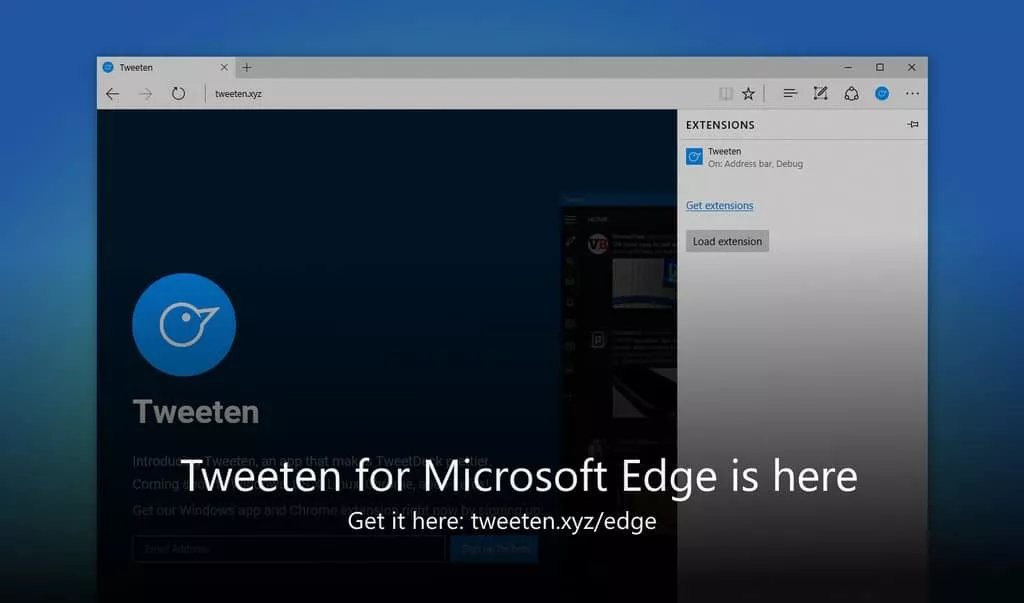Follow the Get extensions link
The height and width of the screenshot is (603, 1024).
point(719,205)
